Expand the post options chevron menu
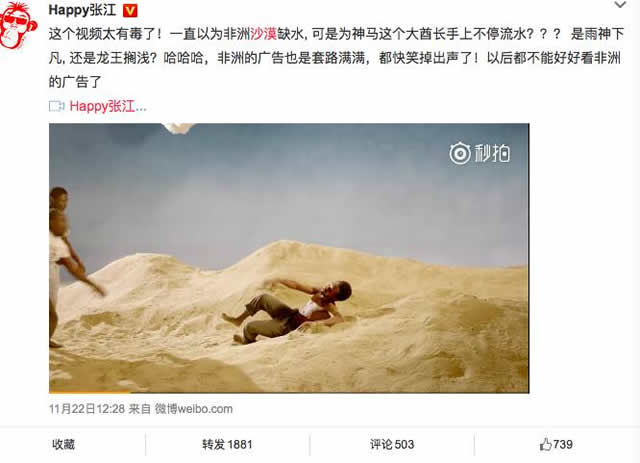 (620, 5)
